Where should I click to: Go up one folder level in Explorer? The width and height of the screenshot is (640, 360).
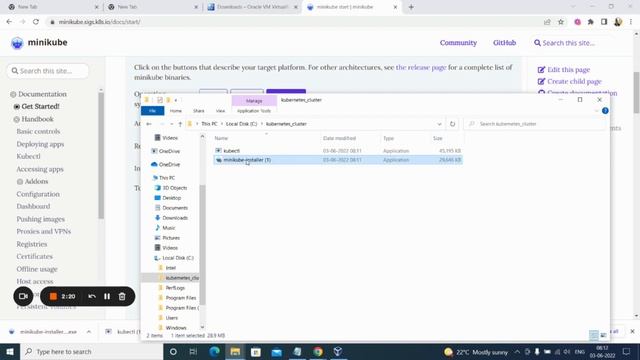180,124
